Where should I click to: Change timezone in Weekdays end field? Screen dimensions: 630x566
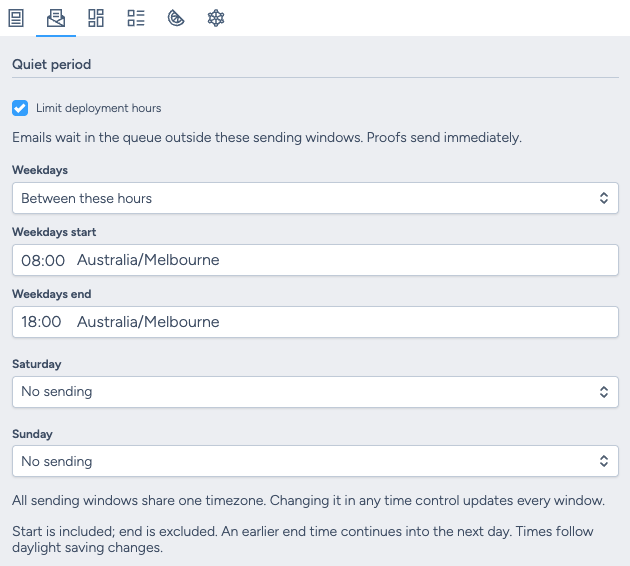tap(148, 322)
